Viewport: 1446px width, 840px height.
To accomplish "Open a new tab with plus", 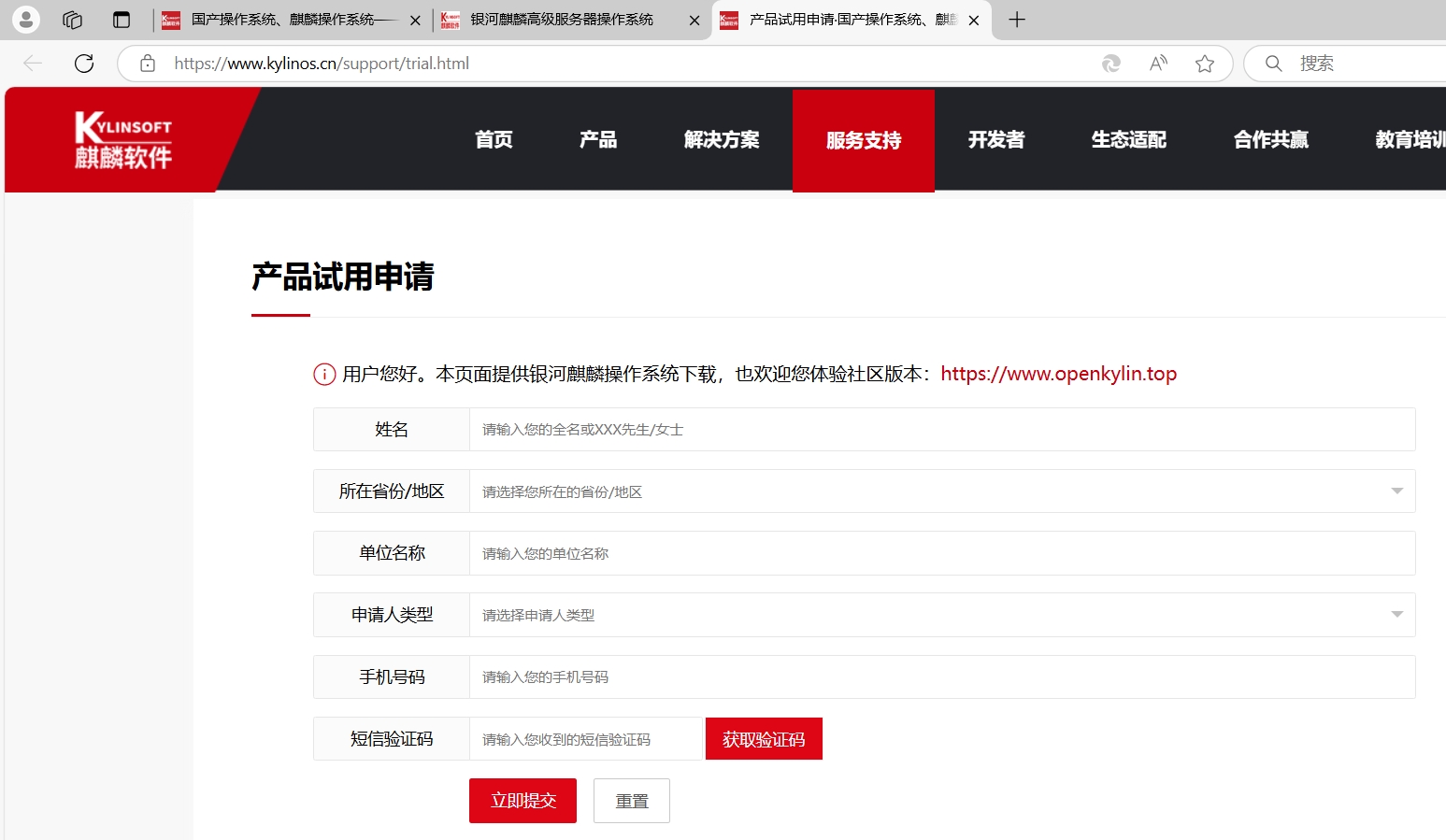I will pos(1017,20).
